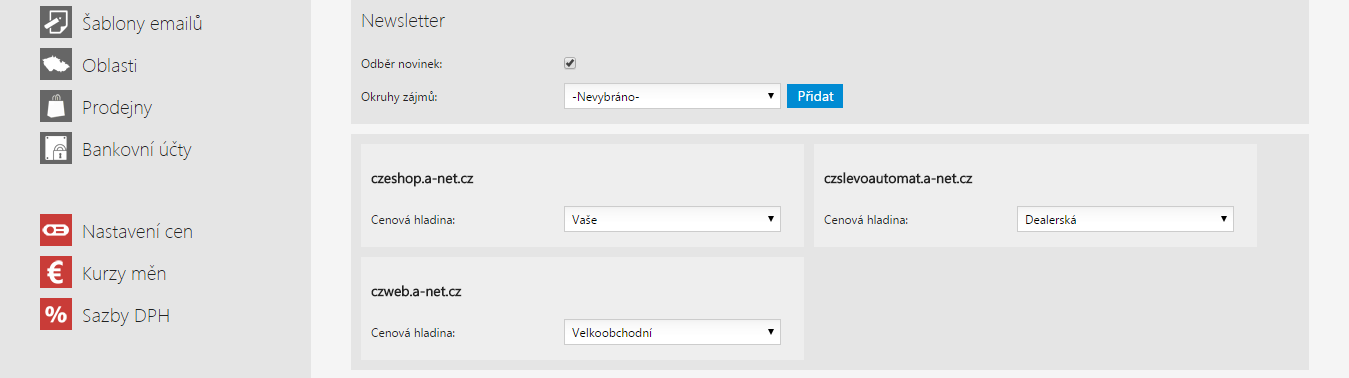This screenshot has height=378, width=1349.
Task: Open the Prodejny sidebar link
Action: 117,108
